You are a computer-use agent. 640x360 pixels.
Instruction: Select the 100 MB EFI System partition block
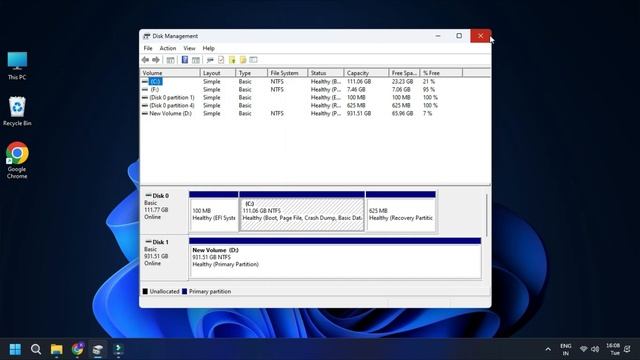214,211
